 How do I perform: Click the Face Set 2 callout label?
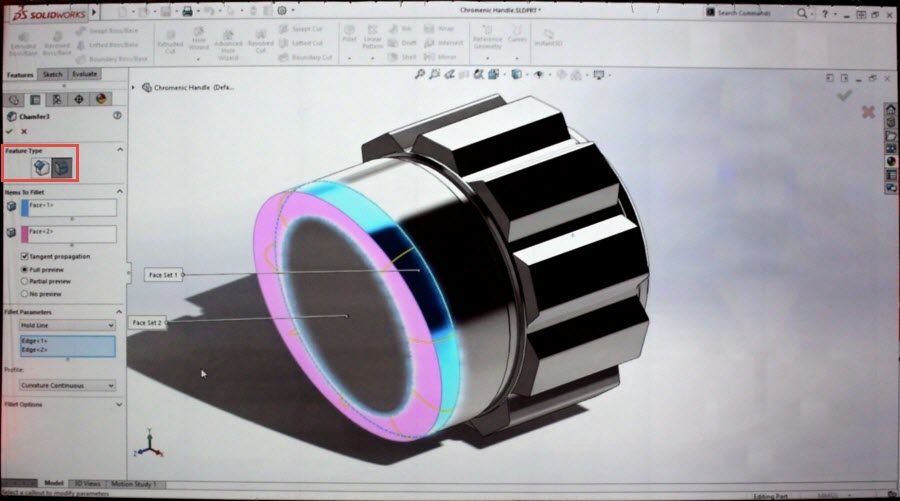[x=147, y=323]
